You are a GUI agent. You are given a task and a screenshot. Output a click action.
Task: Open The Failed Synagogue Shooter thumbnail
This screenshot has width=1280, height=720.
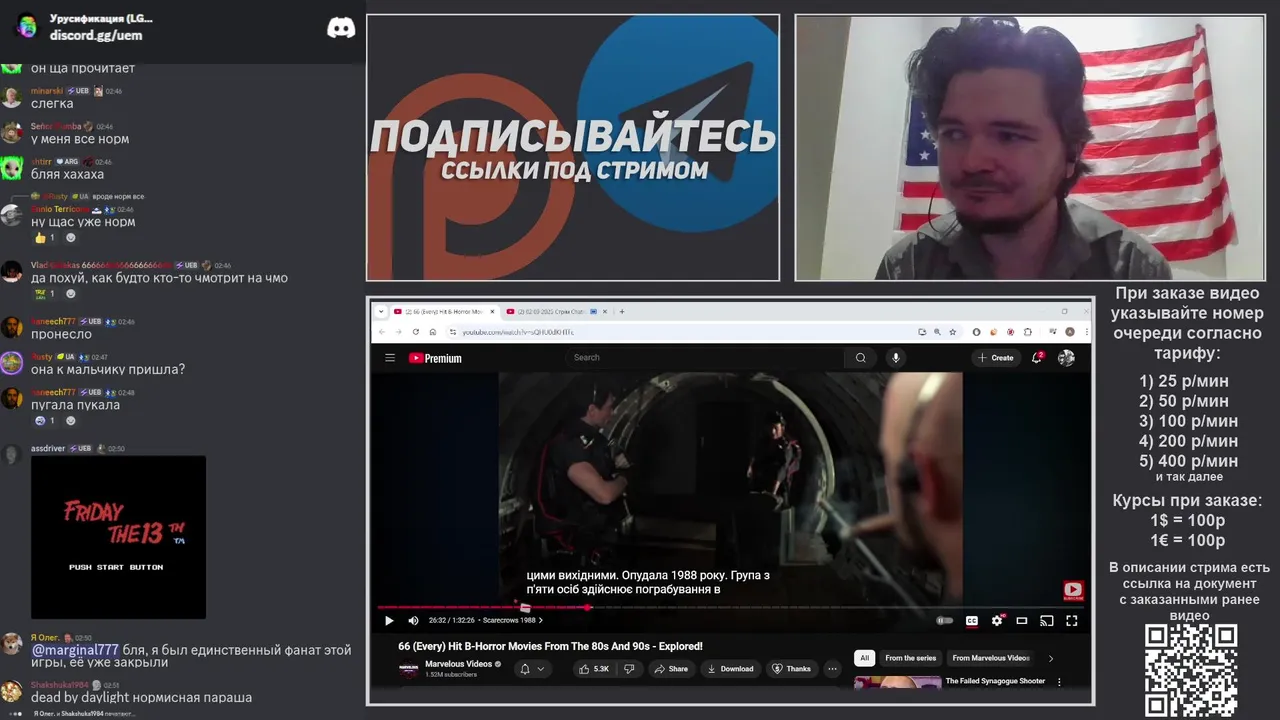coord(897,683)
